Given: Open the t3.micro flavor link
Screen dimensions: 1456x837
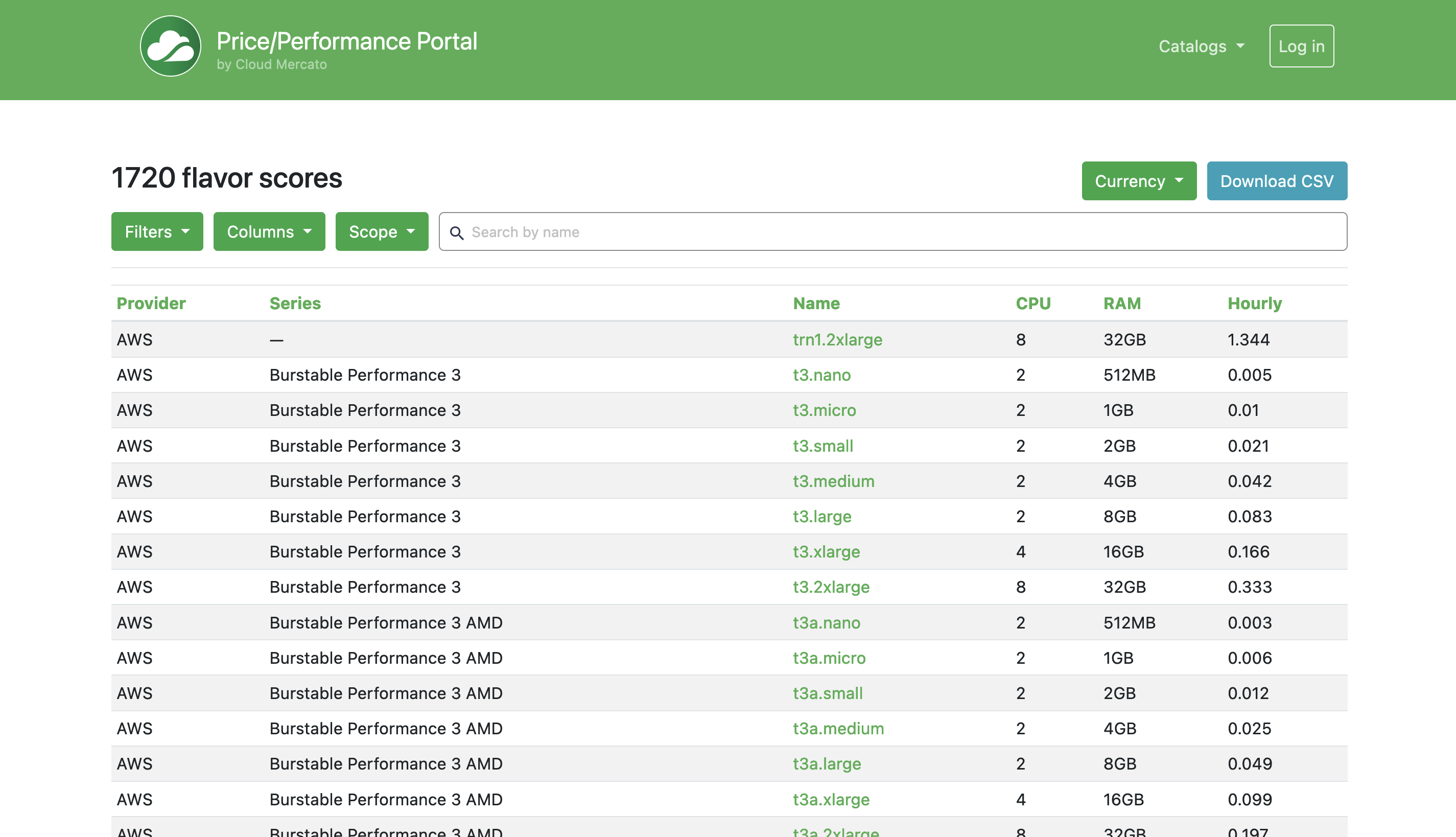Looking at the screenshot, I should [825, 410].
